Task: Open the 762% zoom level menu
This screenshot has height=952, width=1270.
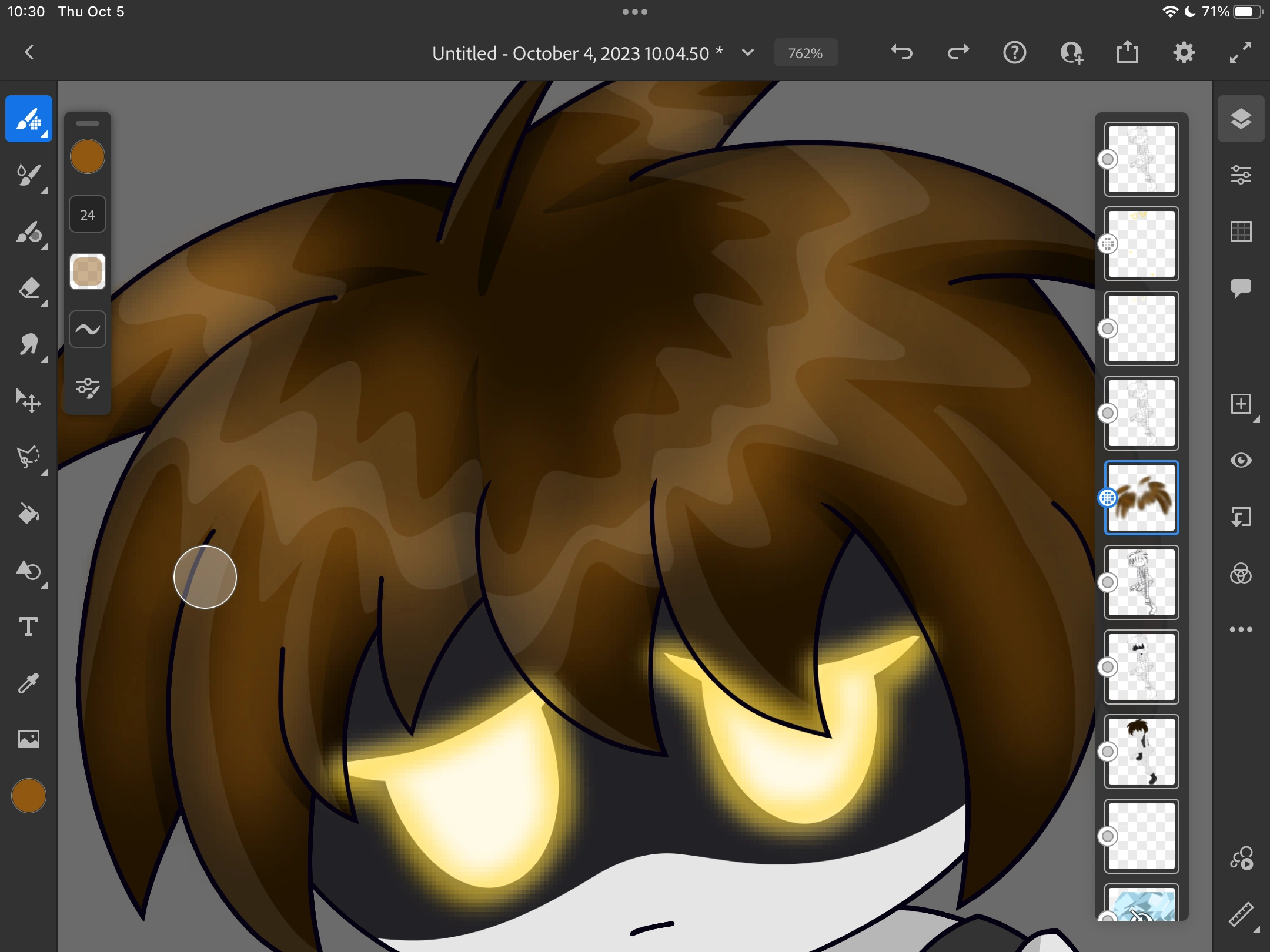Action: point(805,53)
